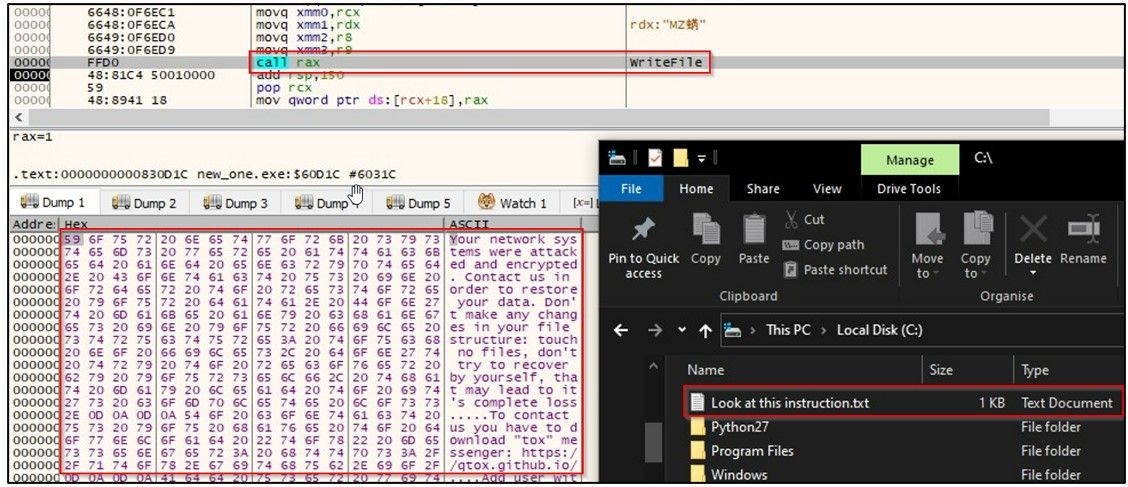Switch to the Dump 1 tab
Screen dimensions: 1128x487
tap(53, 203)
